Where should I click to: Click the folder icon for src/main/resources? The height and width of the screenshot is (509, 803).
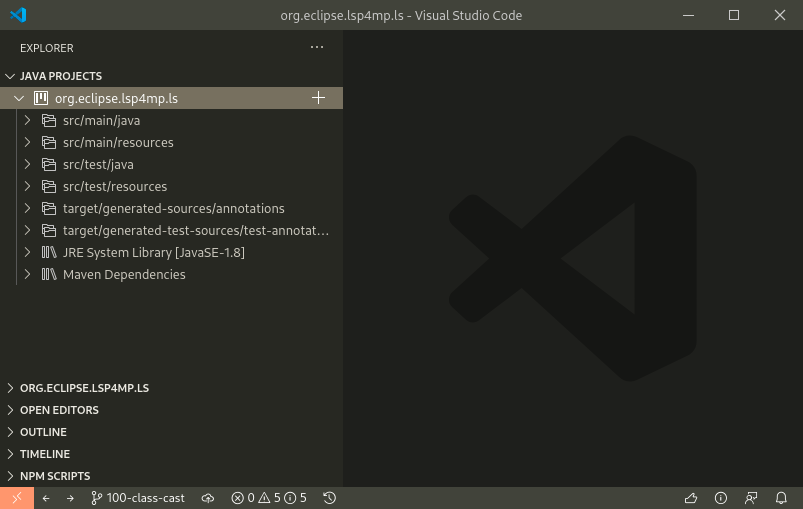[49, 142]
